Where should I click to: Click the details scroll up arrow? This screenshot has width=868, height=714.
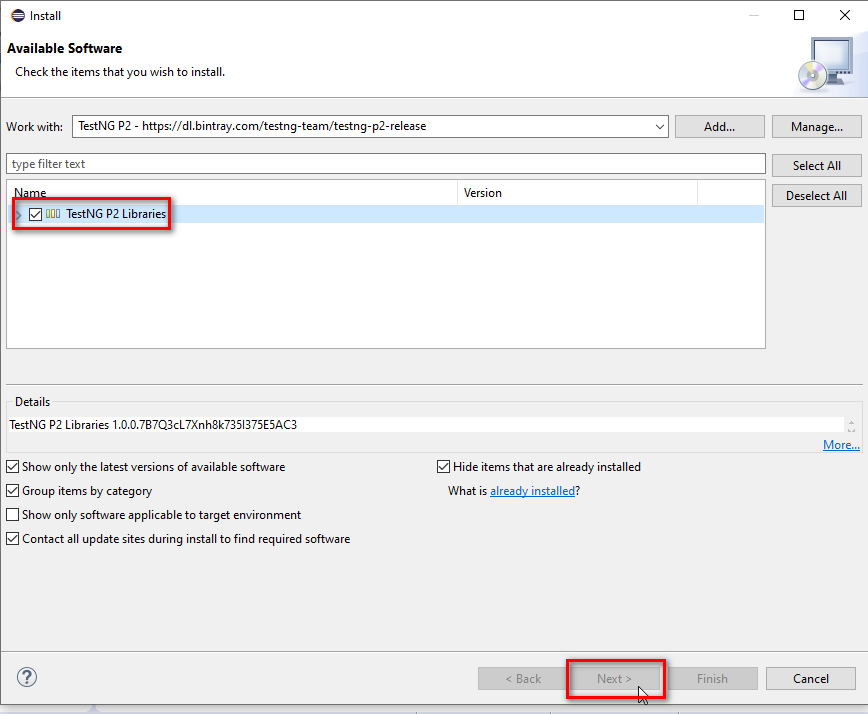click(851, 422)
